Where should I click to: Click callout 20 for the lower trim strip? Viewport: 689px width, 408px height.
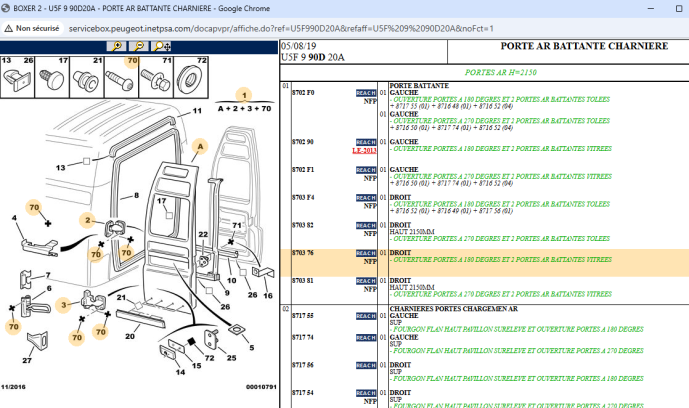pos(130,336)
